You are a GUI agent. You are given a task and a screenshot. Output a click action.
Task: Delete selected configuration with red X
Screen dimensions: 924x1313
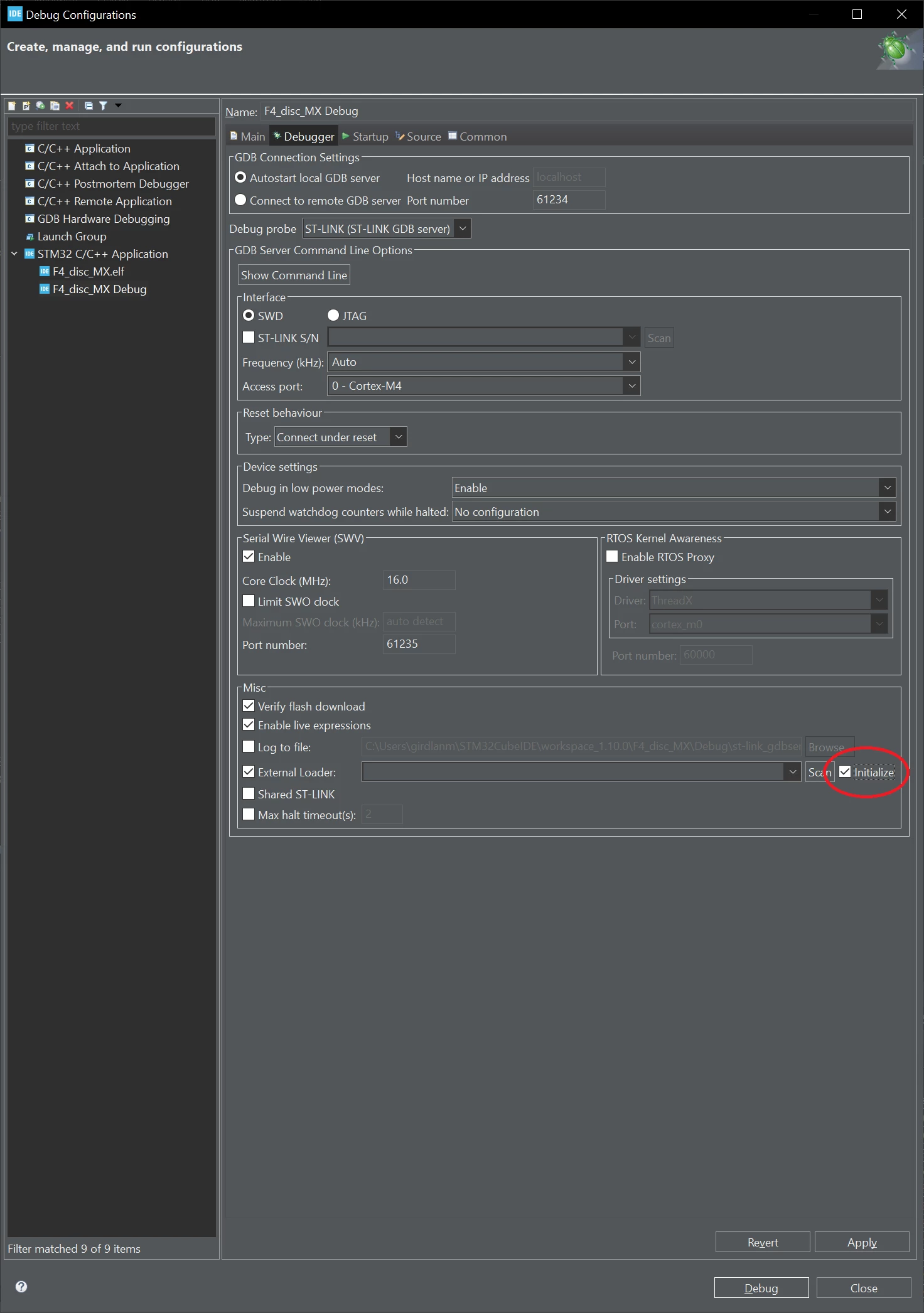click(70, 105)
